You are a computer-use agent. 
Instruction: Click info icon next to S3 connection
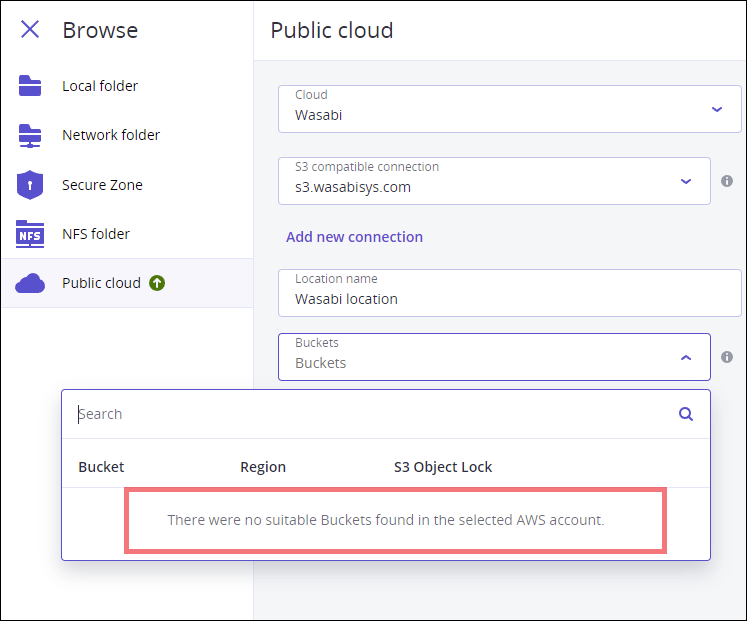727,181
